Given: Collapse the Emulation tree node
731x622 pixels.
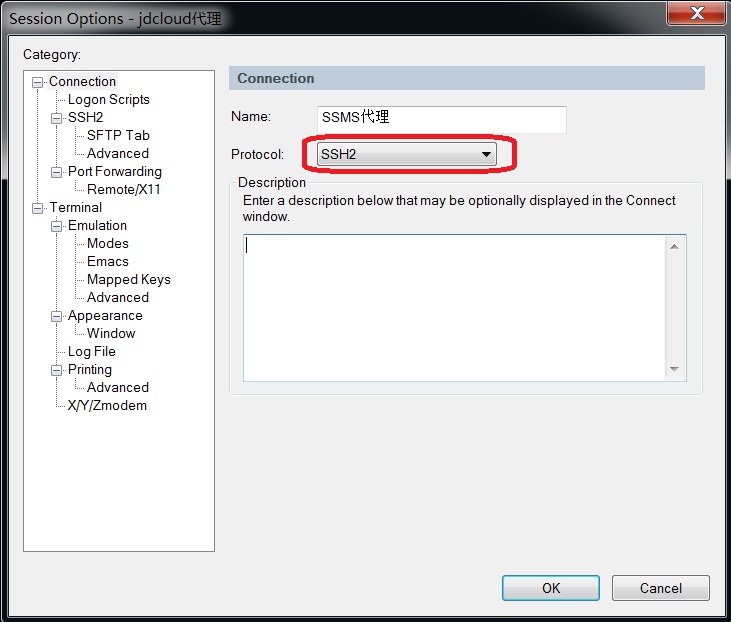Looking at the screenshot, I should [x=56, y=227].
